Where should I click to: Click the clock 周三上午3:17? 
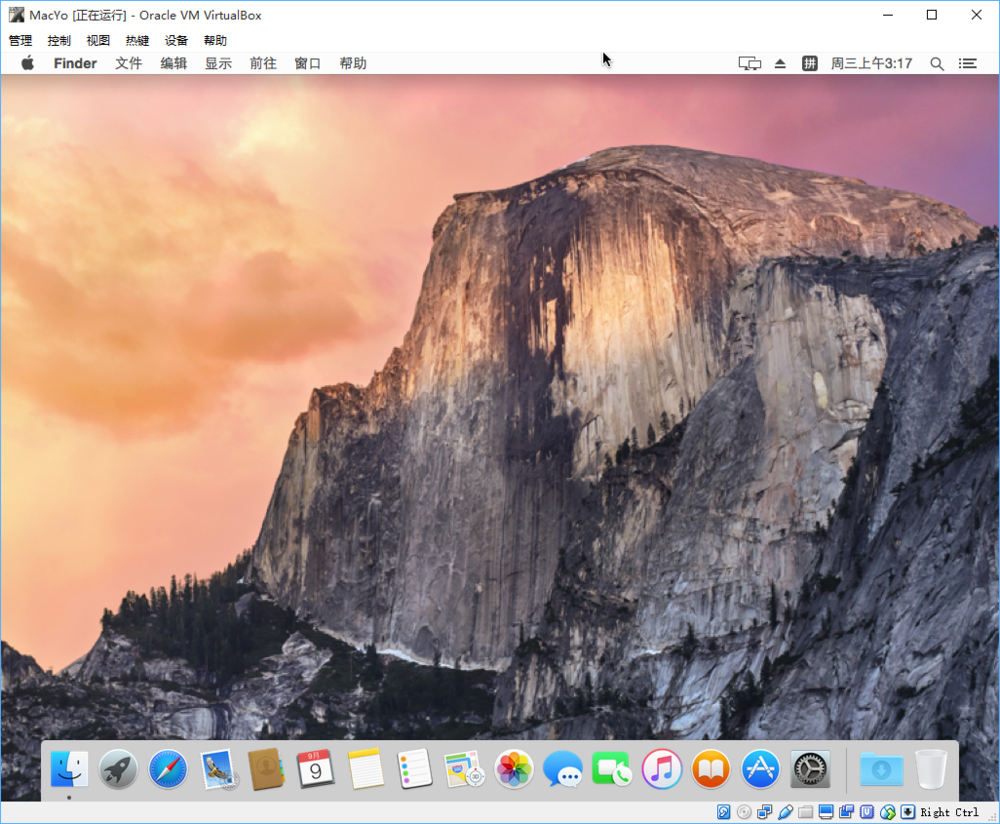pyautogui.click(x=871, y=63)
